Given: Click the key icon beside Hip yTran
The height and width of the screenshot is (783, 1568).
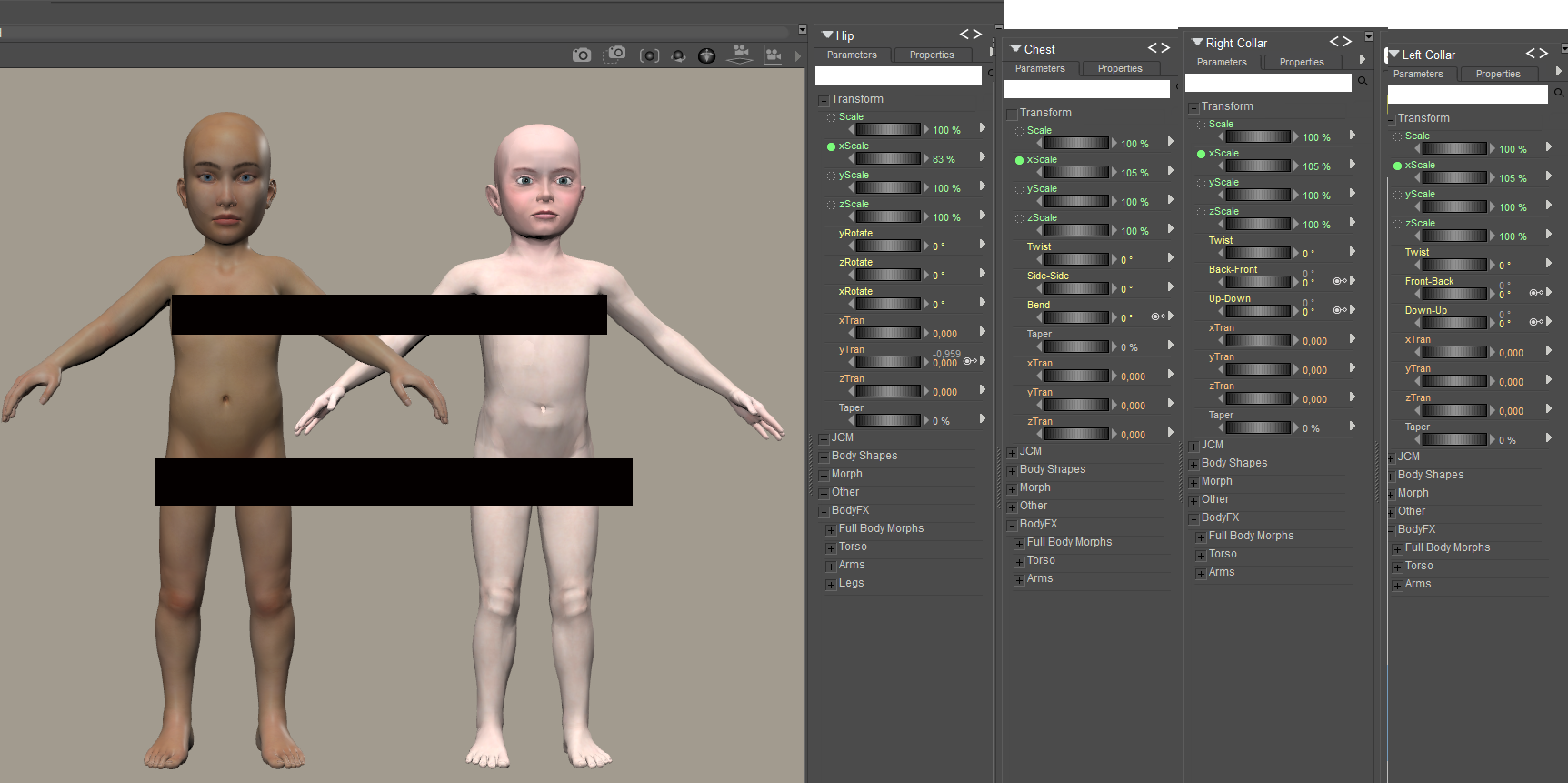Looking at the screenshot, I should (969, 361).
